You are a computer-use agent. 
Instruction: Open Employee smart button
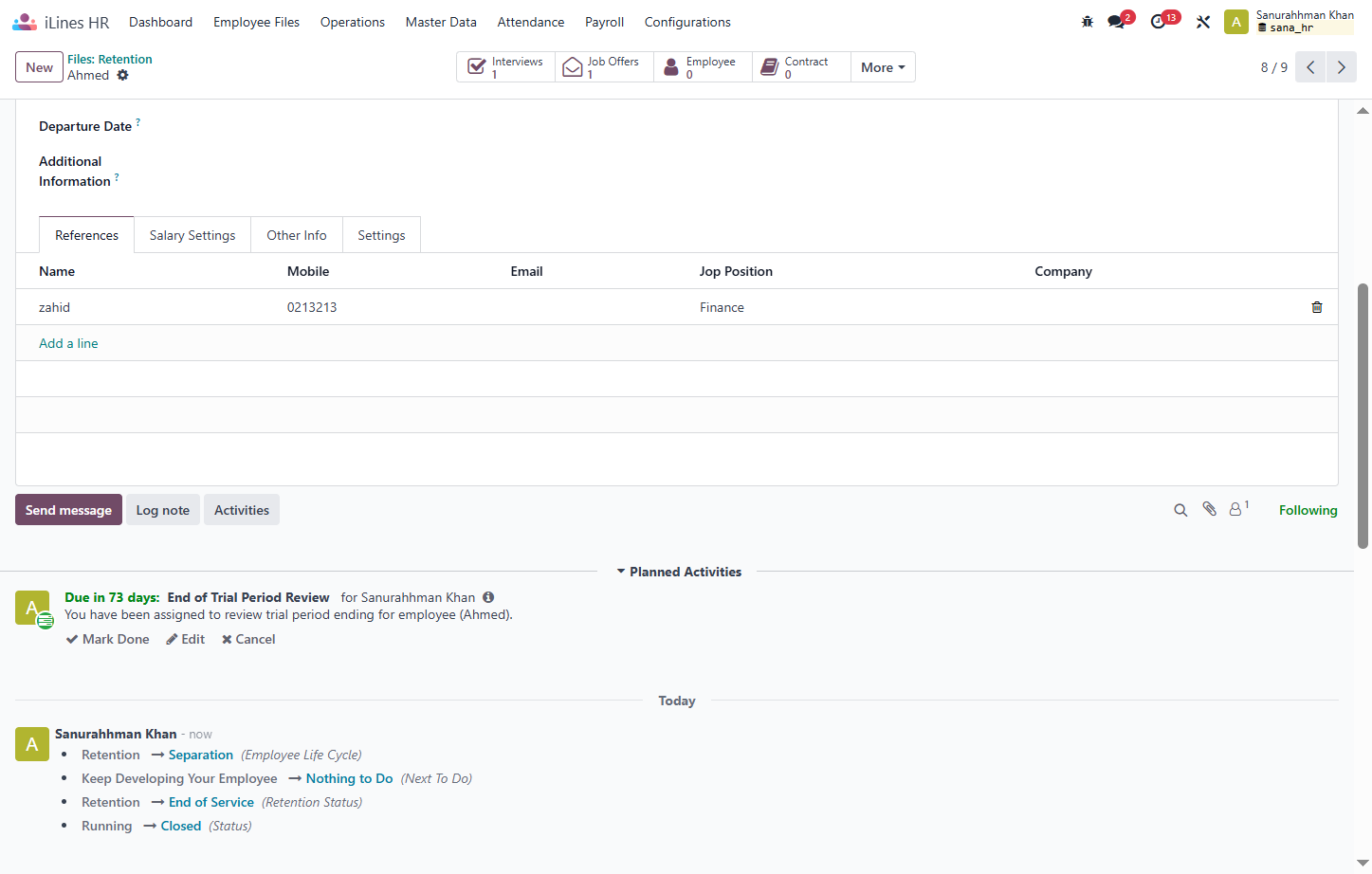click(x=704, y=67)
